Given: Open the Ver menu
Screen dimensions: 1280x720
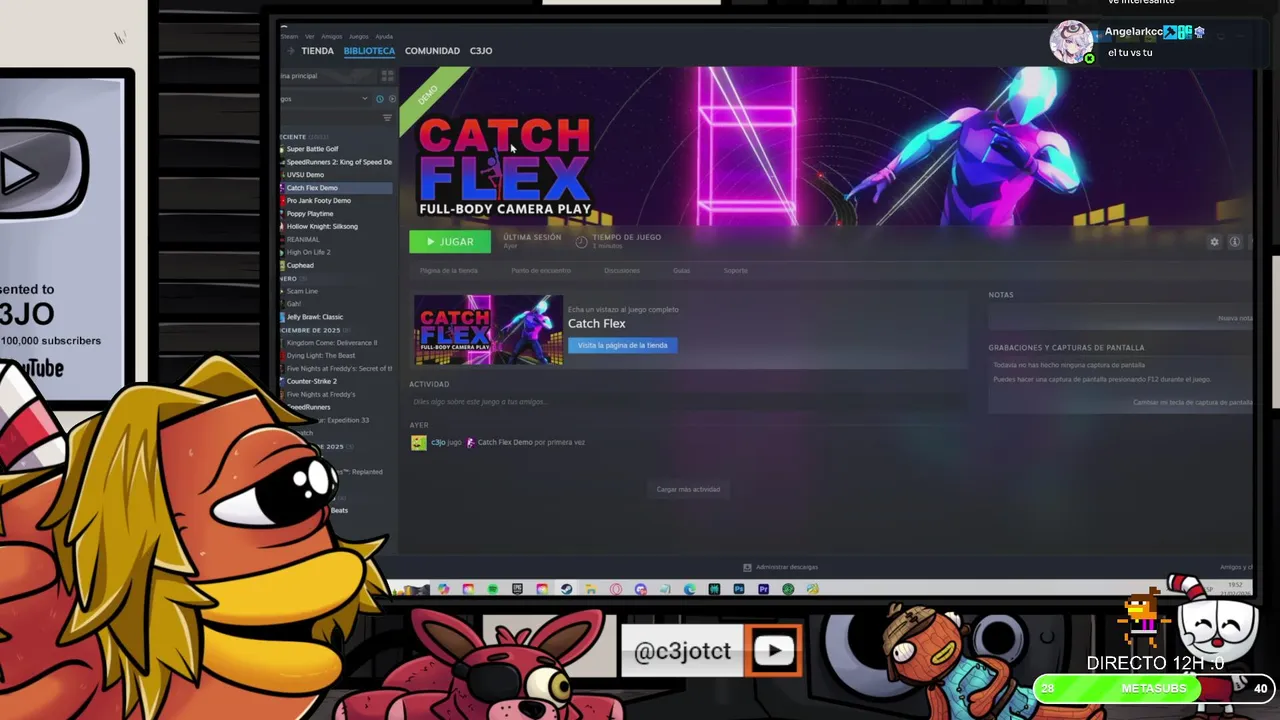Looking at the screenshot, I should pyautogui.click(x=309, y=36).
